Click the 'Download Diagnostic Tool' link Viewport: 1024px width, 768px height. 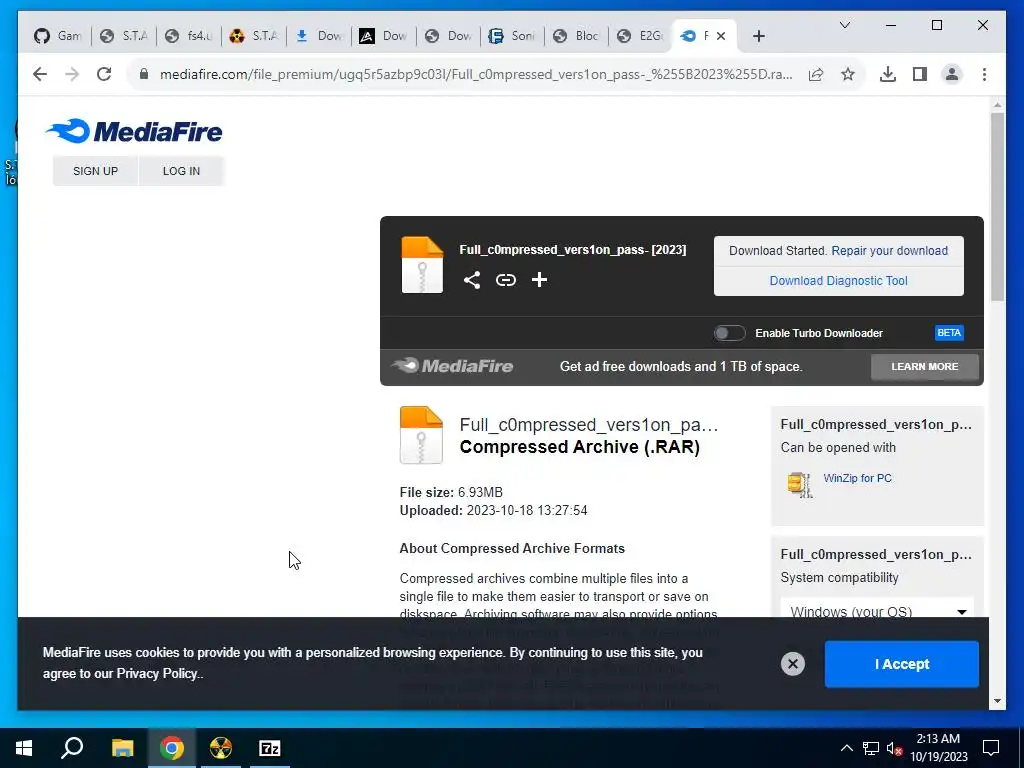(x=839, y=281)
